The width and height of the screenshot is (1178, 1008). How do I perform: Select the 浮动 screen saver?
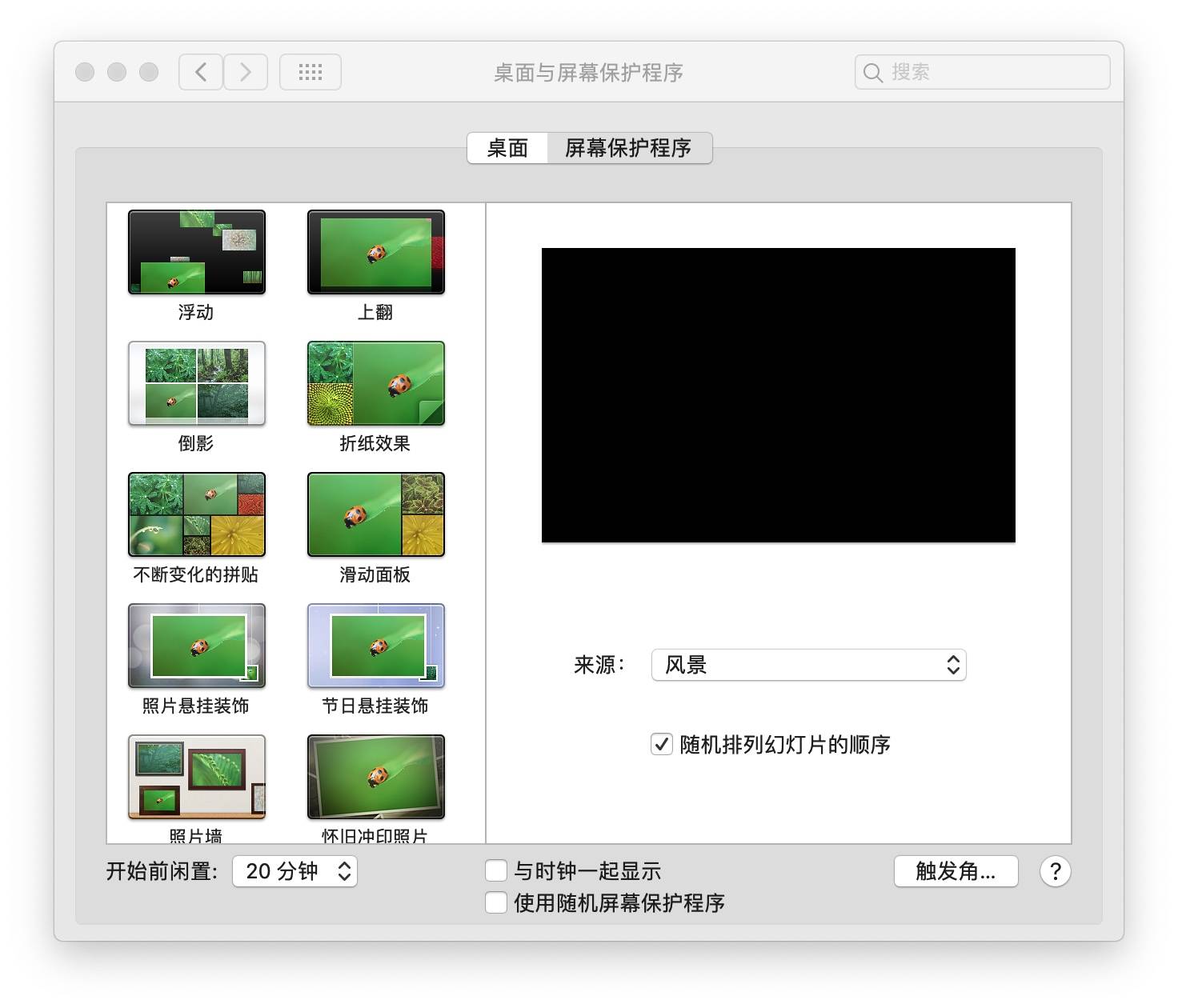click(196, 252)
